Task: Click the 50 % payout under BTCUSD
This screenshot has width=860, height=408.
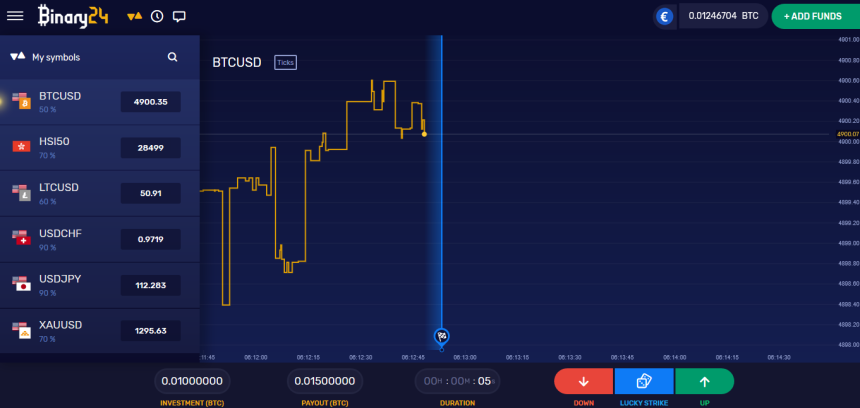Action: [48, 110]
